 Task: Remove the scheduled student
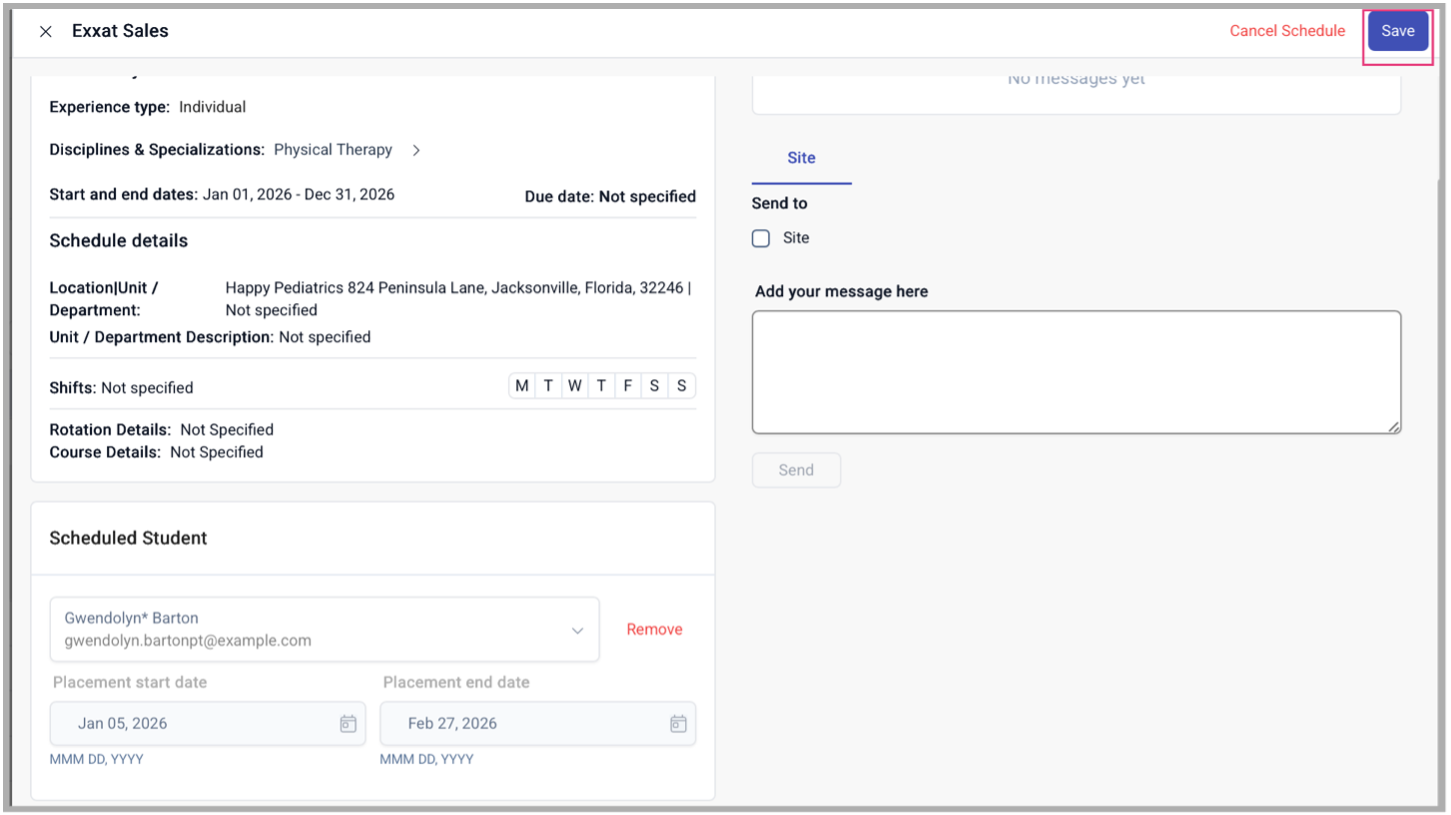click(x=654, y=630)
